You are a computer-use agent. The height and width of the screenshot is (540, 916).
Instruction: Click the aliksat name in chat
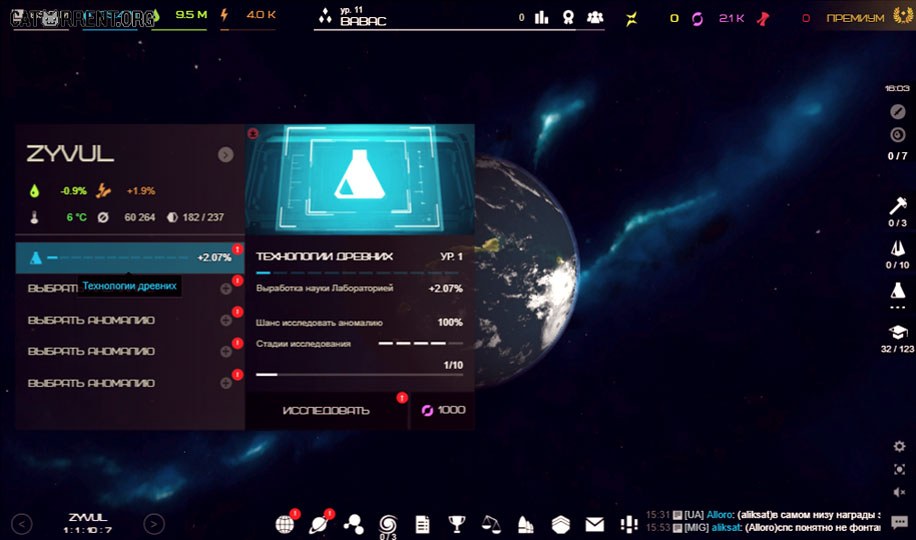[726, 528]
